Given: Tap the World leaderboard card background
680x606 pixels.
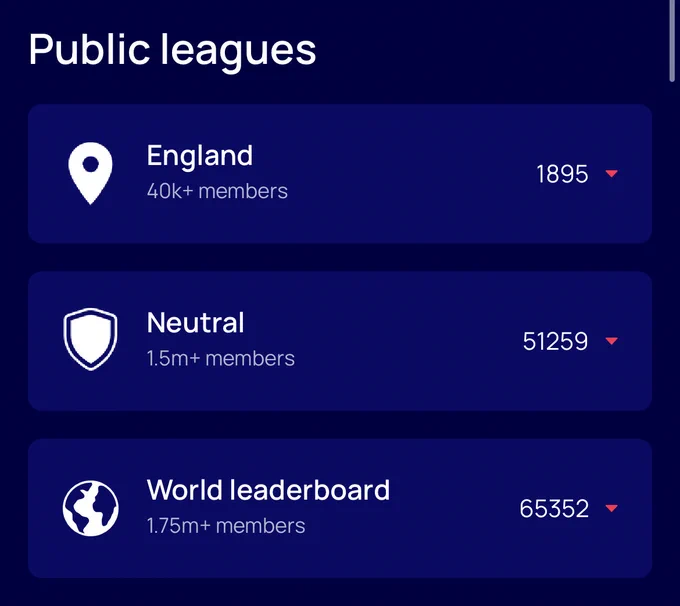Looking at the screenshot, I should click(x=340, y=508).
